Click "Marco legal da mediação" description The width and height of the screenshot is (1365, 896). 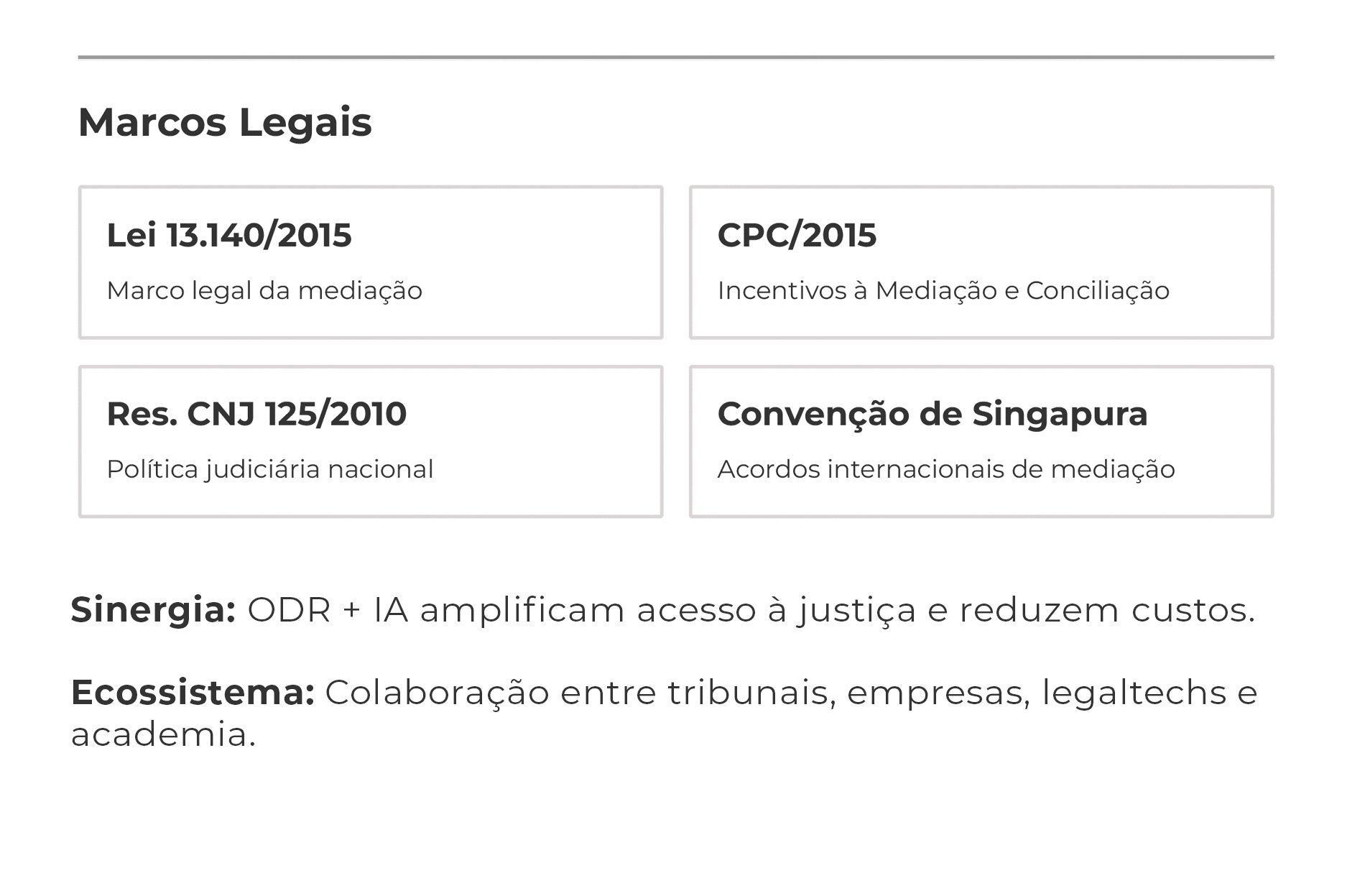[264, 291]
